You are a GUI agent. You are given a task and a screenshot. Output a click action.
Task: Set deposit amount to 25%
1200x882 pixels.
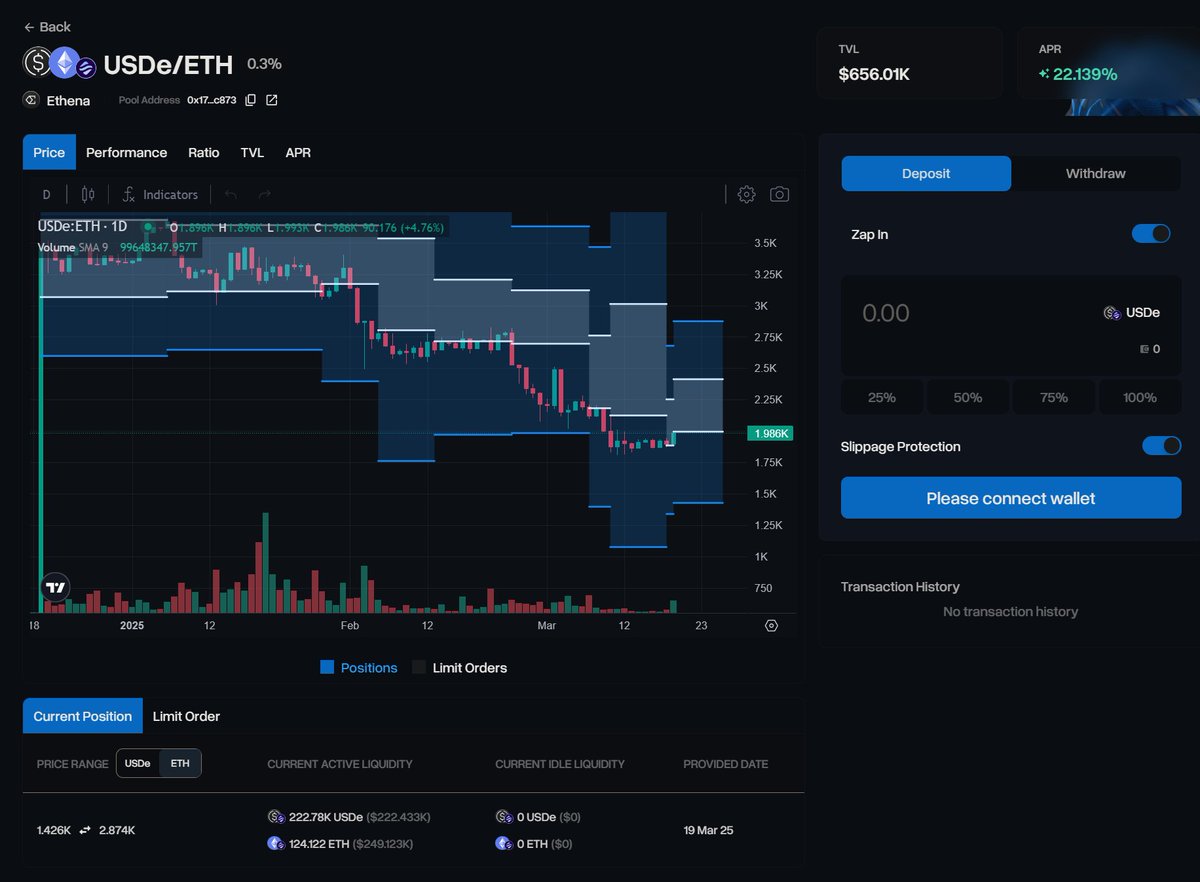point(882,397)
